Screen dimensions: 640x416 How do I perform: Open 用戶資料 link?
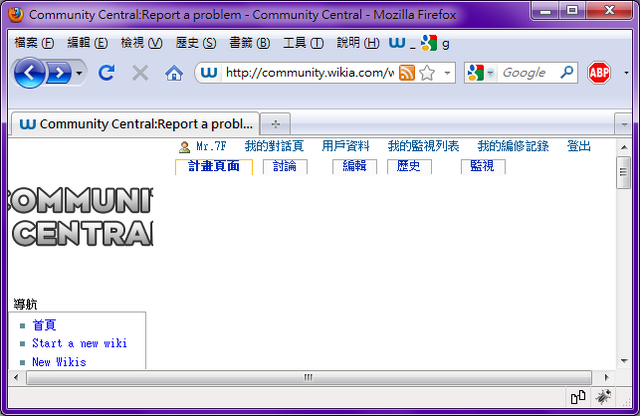[345, 146]
